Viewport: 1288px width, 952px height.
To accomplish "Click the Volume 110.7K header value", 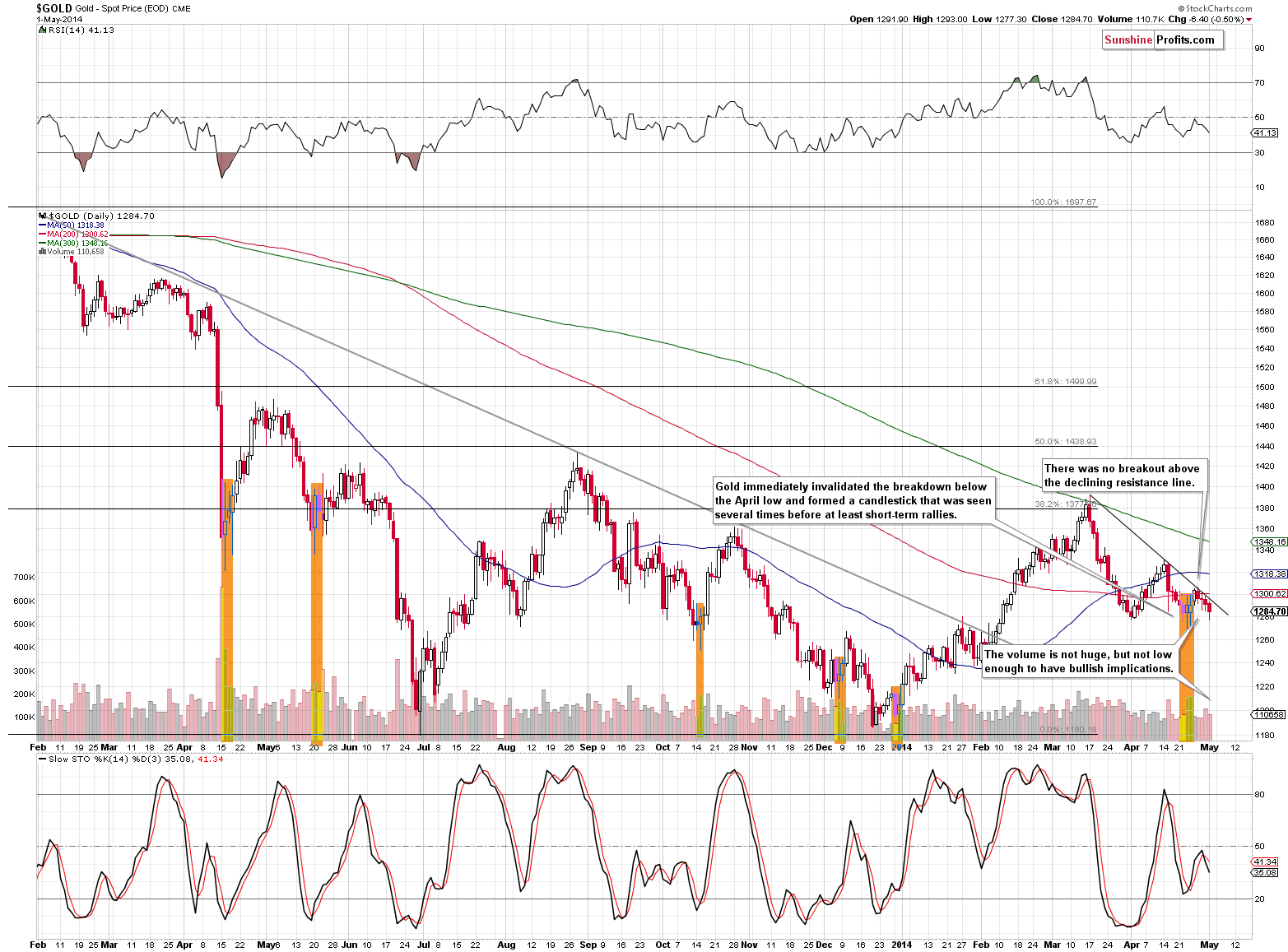I will coord(1130,19).
